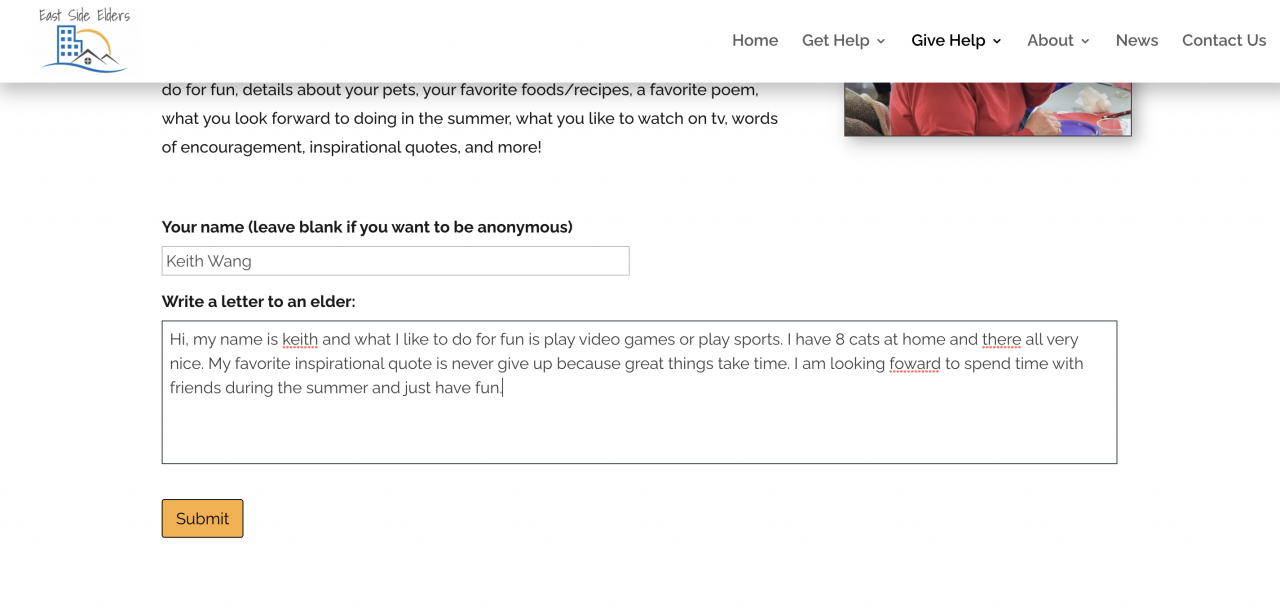Click the "Your name" field label

pyautogui.click(x=367, y=227)
